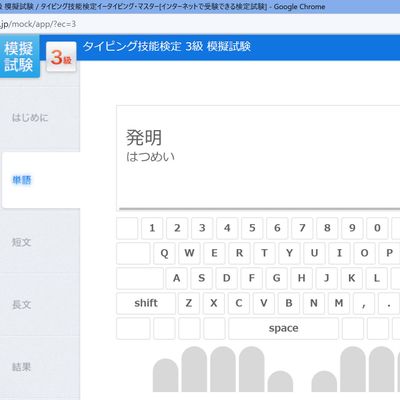Click the 7 key on virtual keyboard
Viewport: 400px width, 400px height.
click(x=302, y=228)
